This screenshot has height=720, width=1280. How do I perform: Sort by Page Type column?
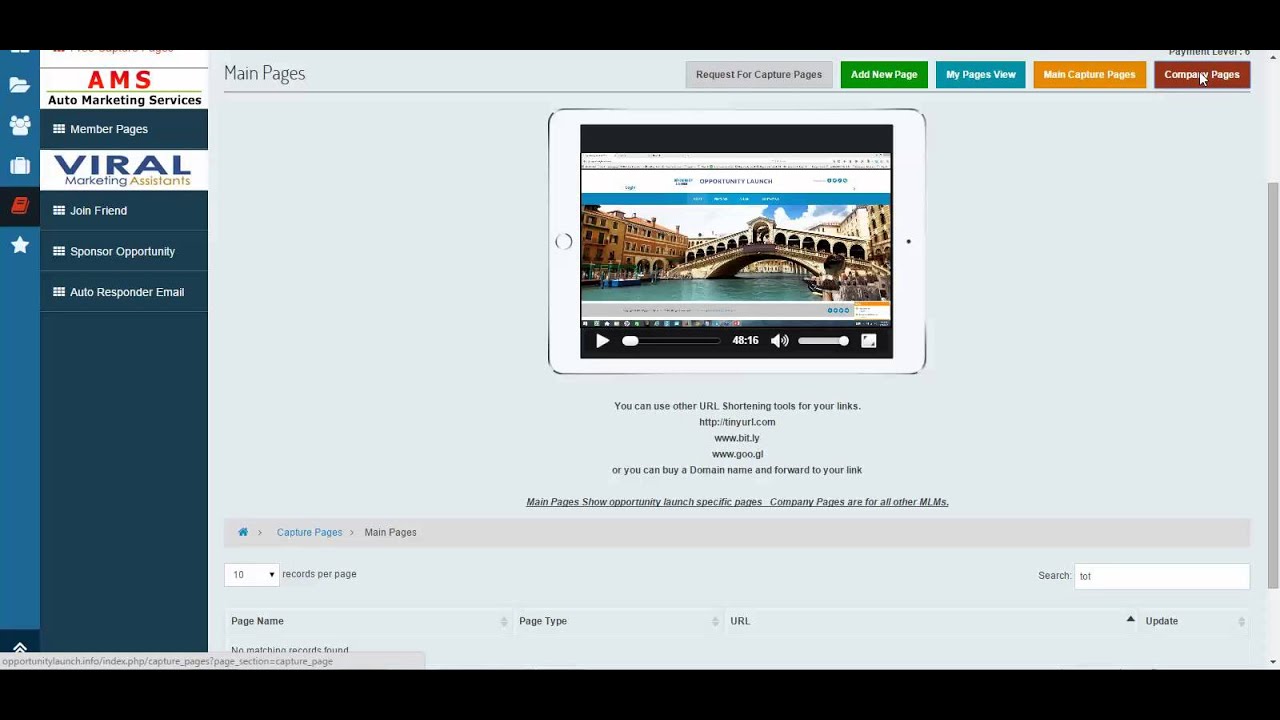[618, 621]
